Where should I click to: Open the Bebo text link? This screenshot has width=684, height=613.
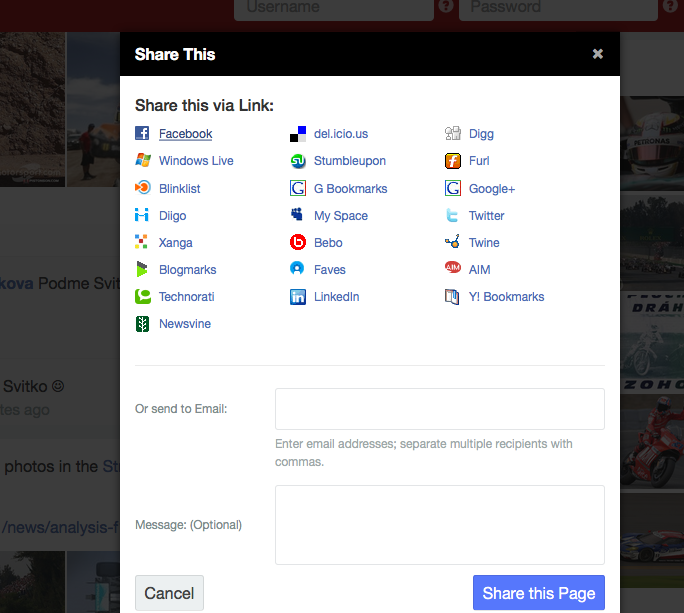[328, 243]
